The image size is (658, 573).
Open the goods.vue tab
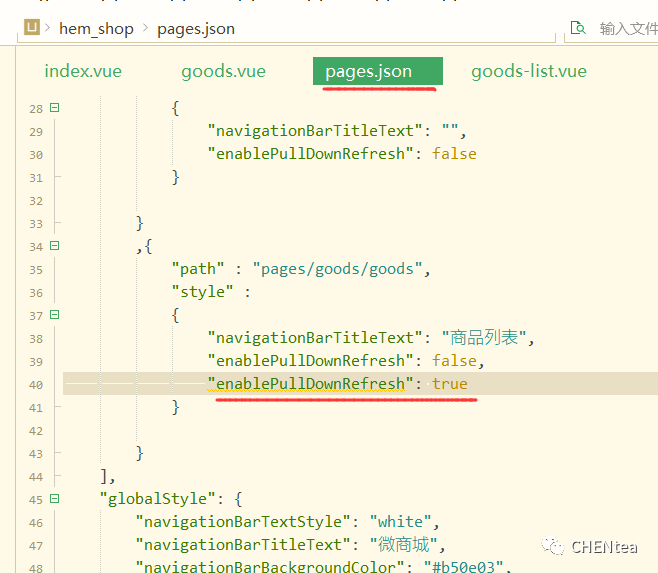pos(223,71)
